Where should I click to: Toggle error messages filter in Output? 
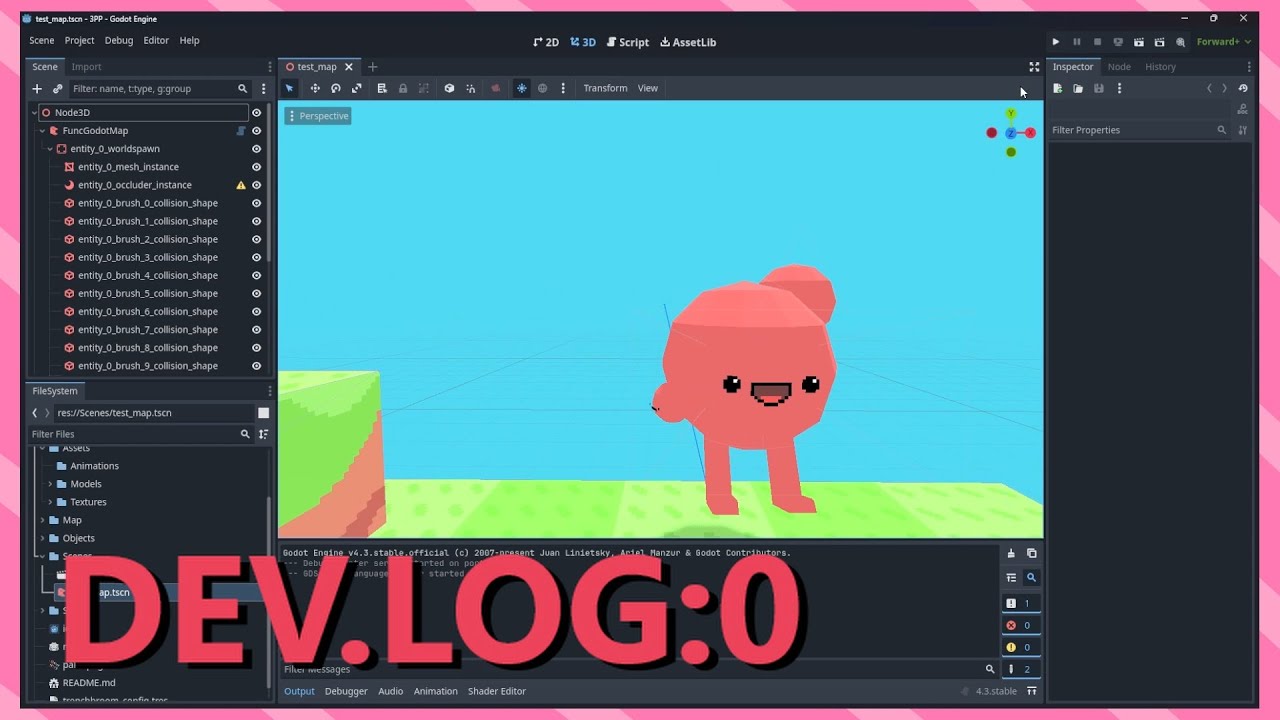[1021, 625]
